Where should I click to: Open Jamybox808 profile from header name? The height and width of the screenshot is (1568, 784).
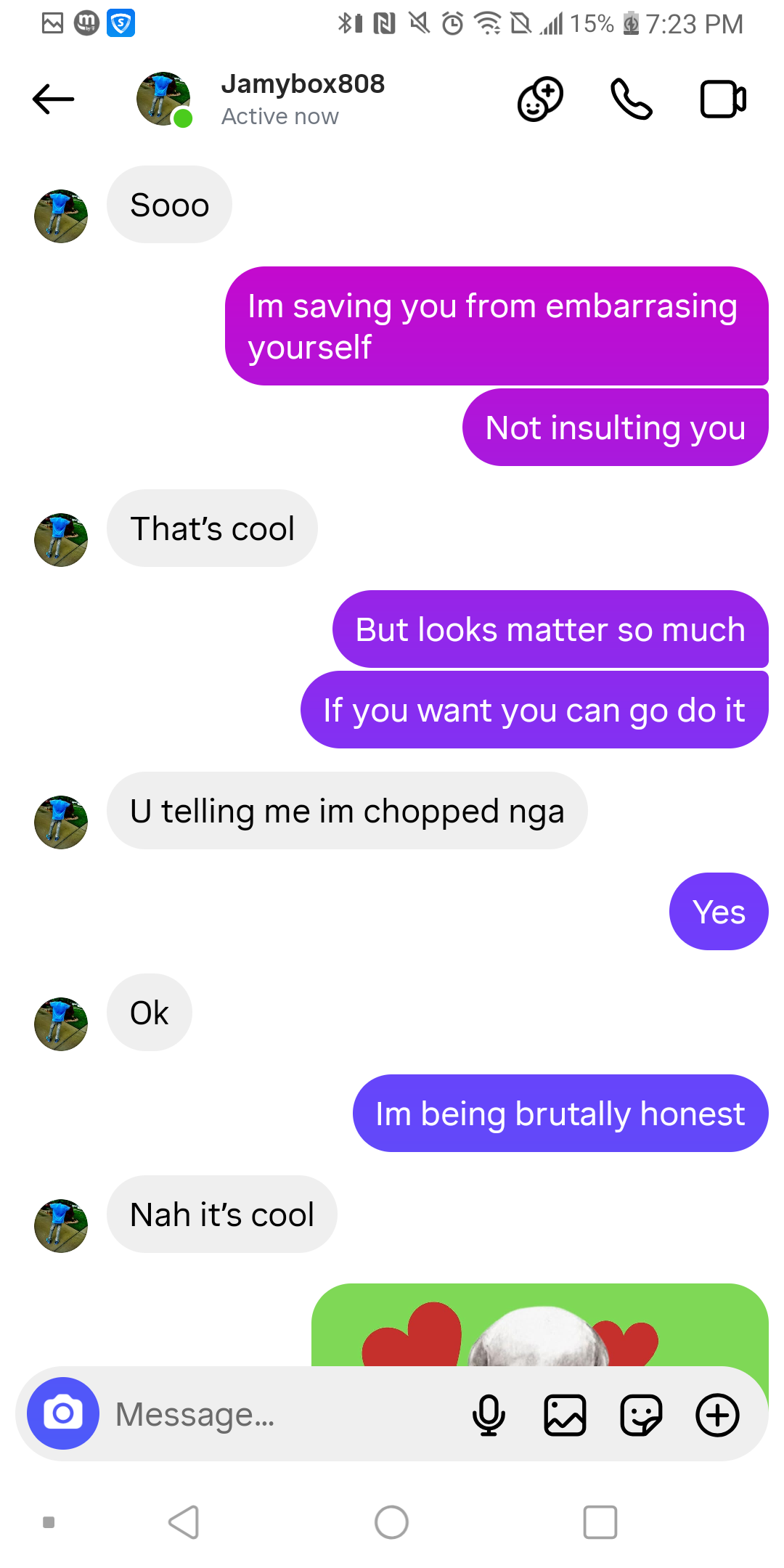[303, 84]
